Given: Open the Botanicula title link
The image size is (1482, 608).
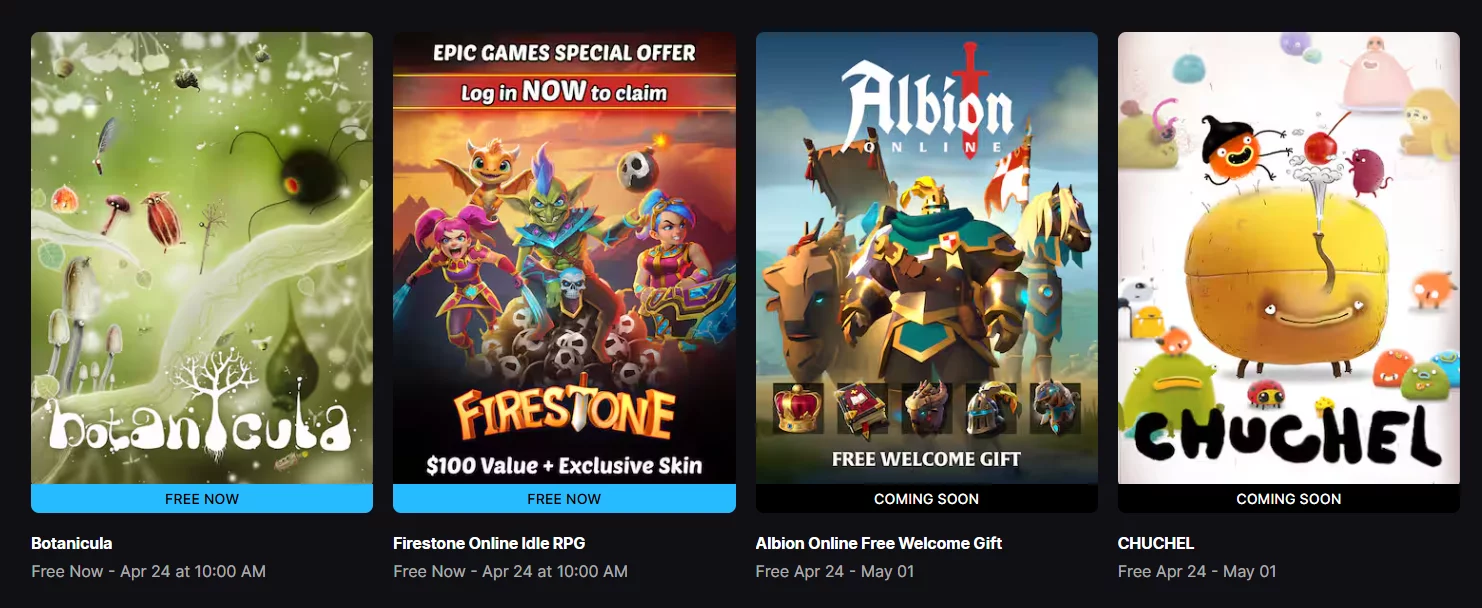Looking at the screenshot, I should point(72,543).
